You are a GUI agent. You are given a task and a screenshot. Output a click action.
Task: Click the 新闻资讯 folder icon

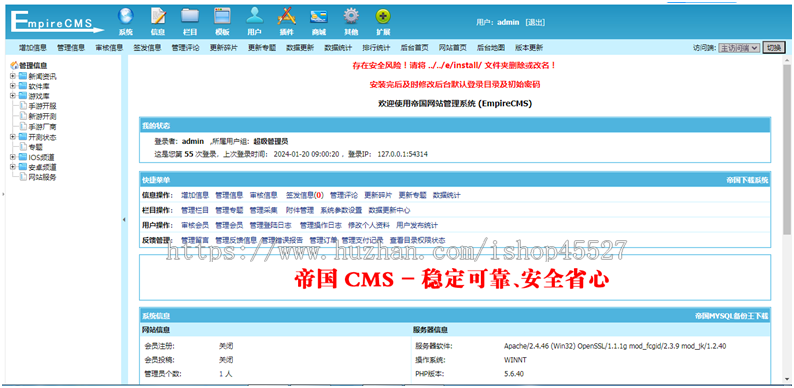click(x=23, y=76)
